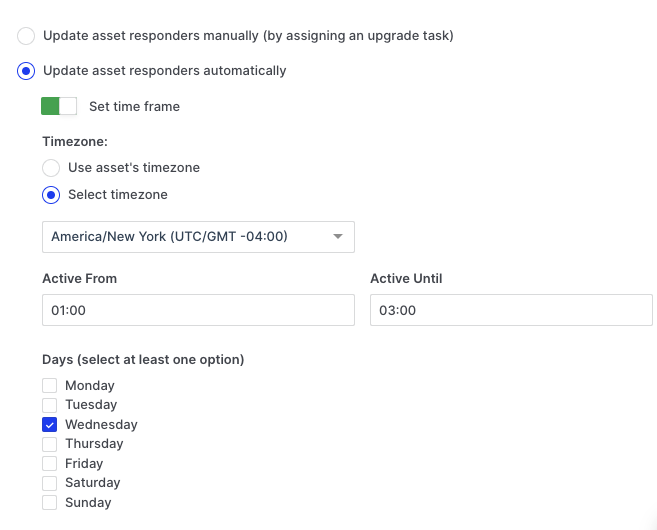Toggle the Set time frame switch

point(59,106)
